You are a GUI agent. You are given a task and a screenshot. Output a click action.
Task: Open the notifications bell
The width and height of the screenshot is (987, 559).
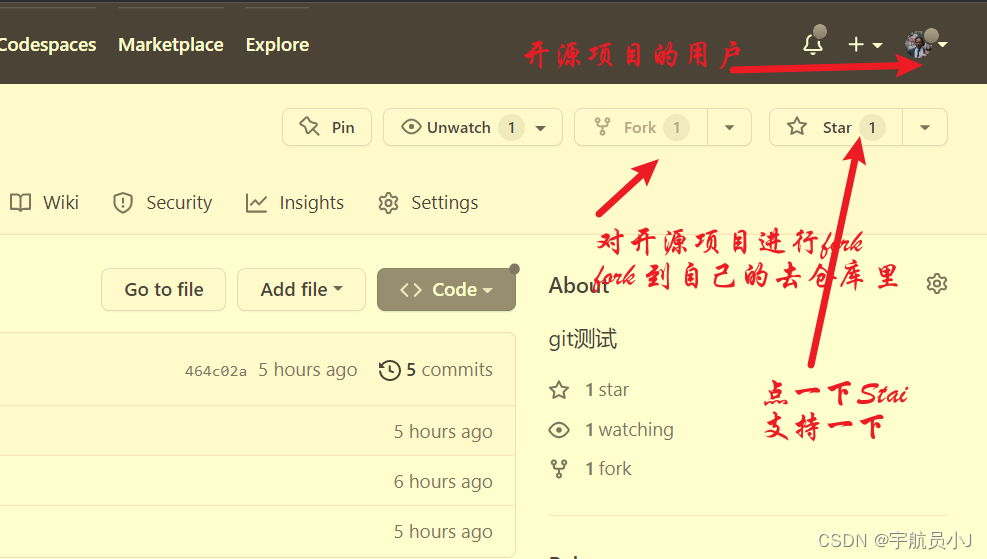pos(813,44)
